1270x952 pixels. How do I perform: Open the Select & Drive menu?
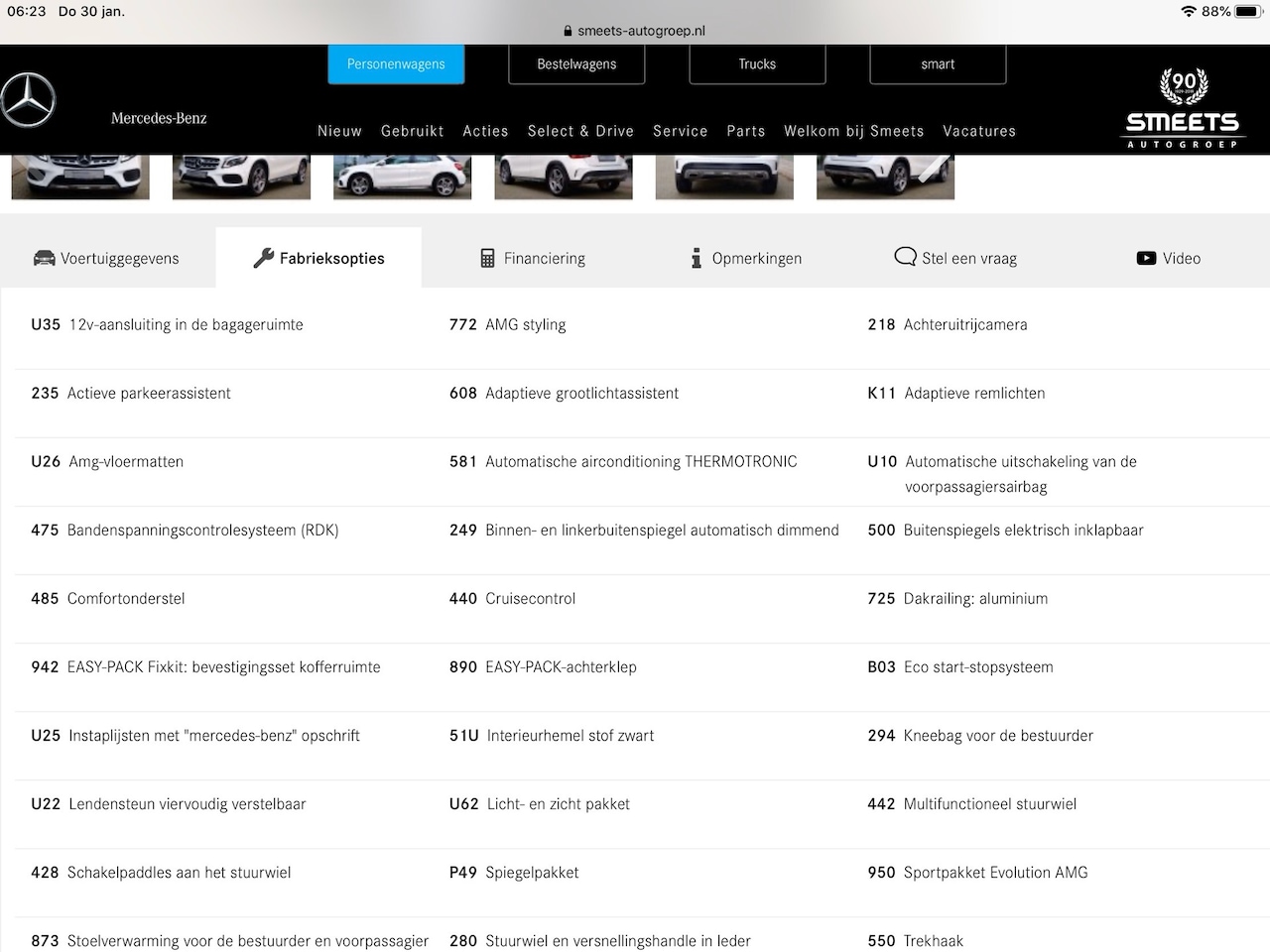580,131
